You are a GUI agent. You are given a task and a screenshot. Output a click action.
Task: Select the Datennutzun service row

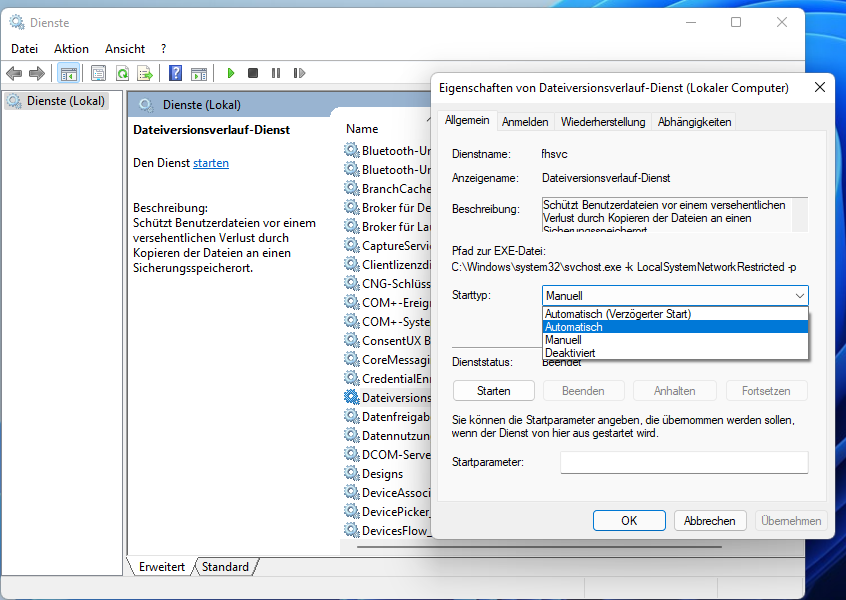(x=387, y=435)
